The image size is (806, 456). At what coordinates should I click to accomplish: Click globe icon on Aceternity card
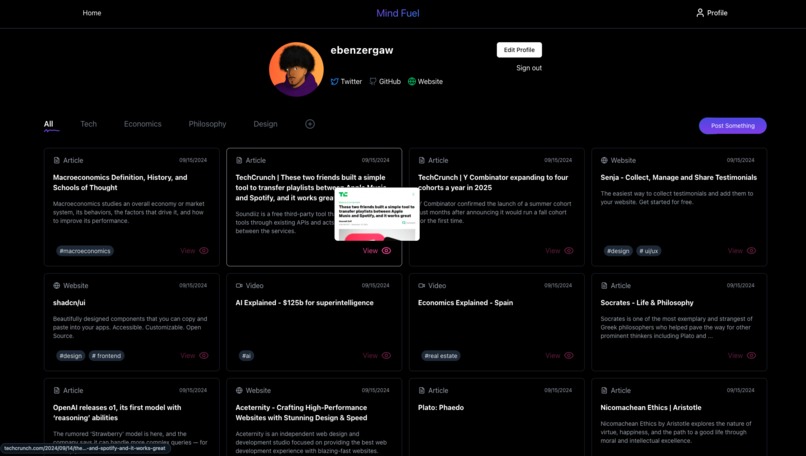click(239, 390)
